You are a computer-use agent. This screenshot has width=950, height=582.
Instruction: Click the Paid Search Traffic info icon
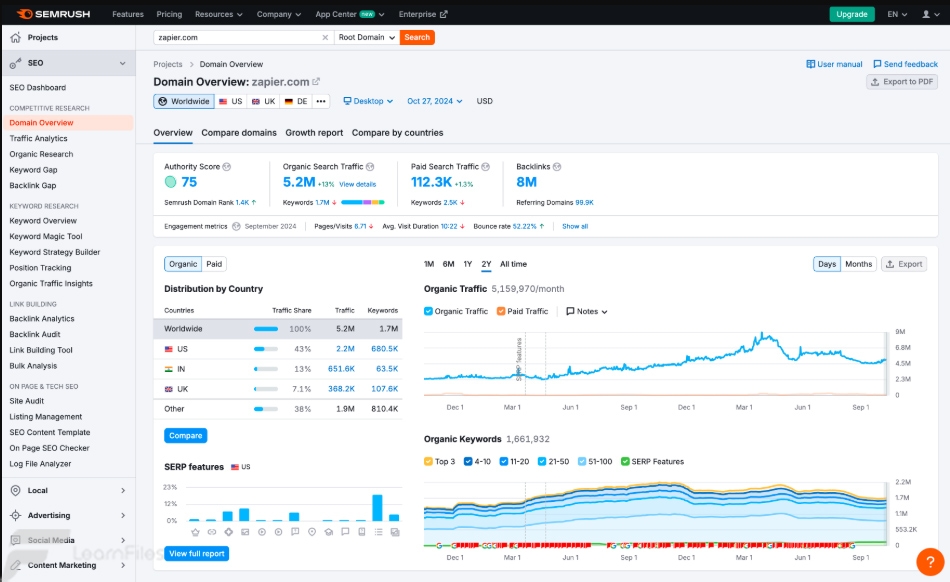pos(485,167)
